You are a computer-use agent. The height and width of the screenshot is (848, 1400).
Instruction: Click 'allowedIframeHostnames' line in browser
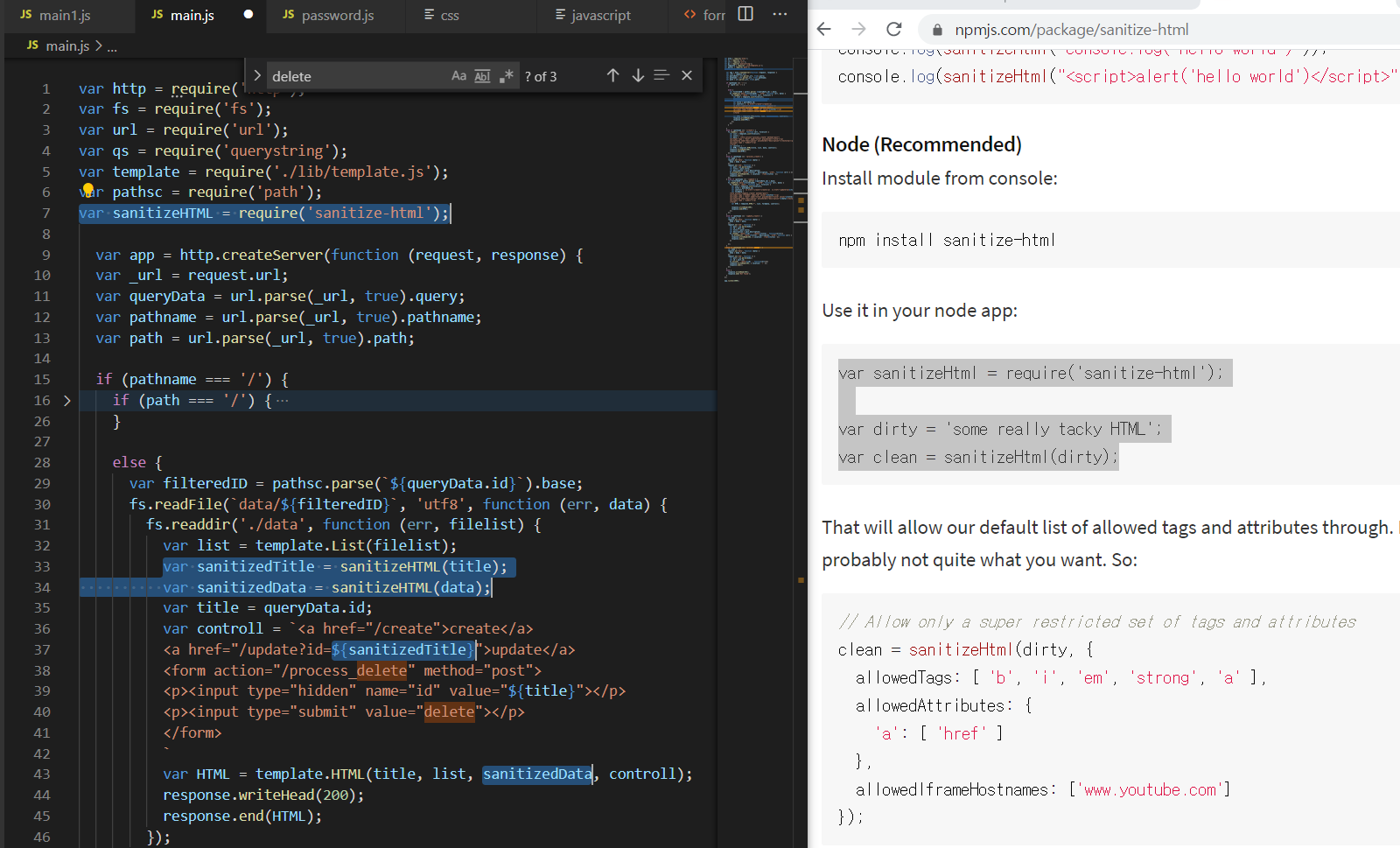(x=1043, y=789)
